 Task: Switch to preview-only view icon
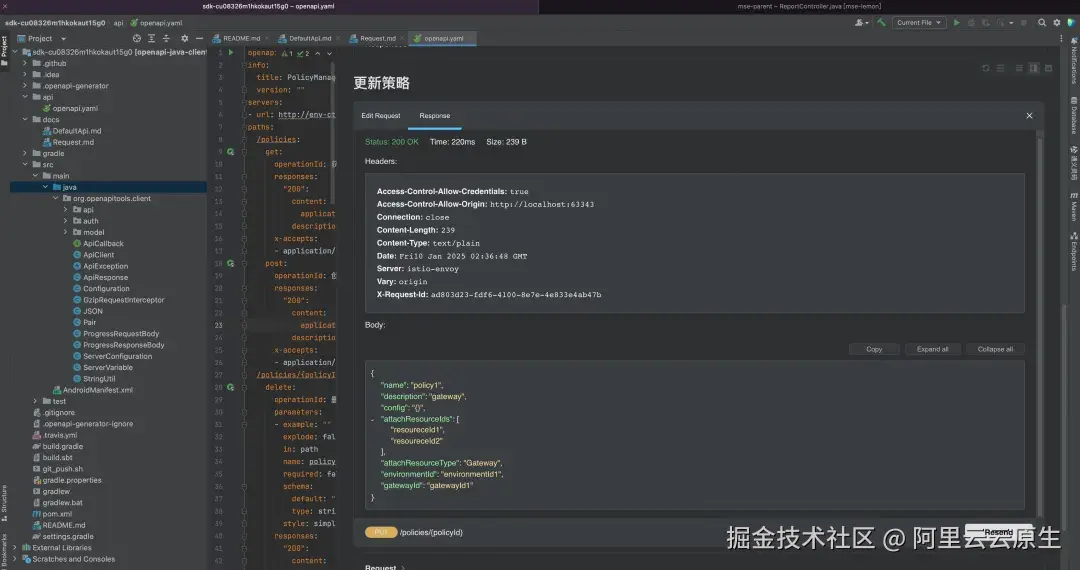(1048, 68)
